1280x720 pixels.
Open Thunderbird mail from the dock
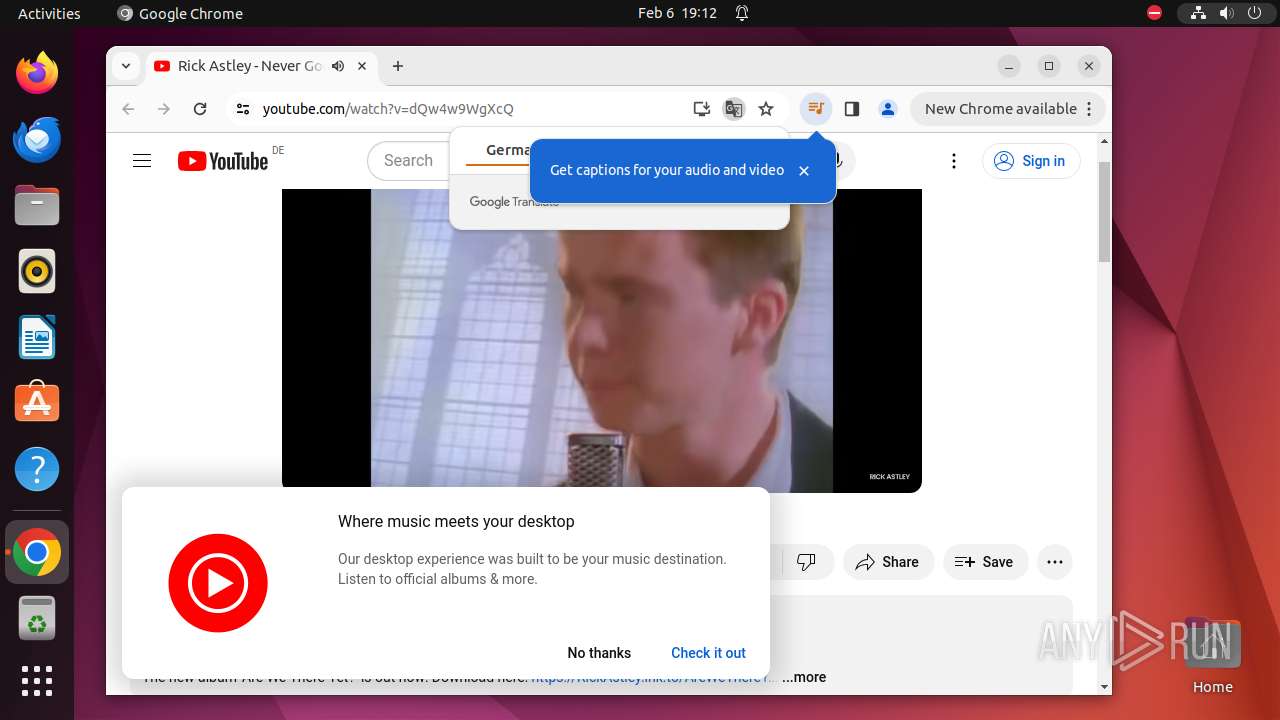point(37,139)
